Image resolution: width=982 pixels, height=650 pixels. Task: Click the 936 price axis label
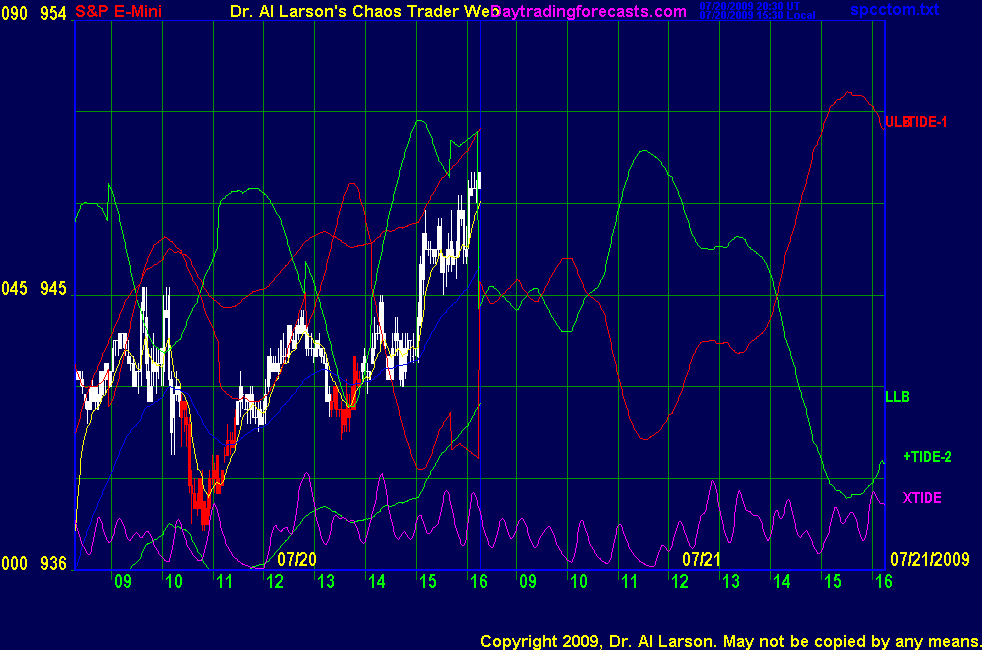click(53, 564)
